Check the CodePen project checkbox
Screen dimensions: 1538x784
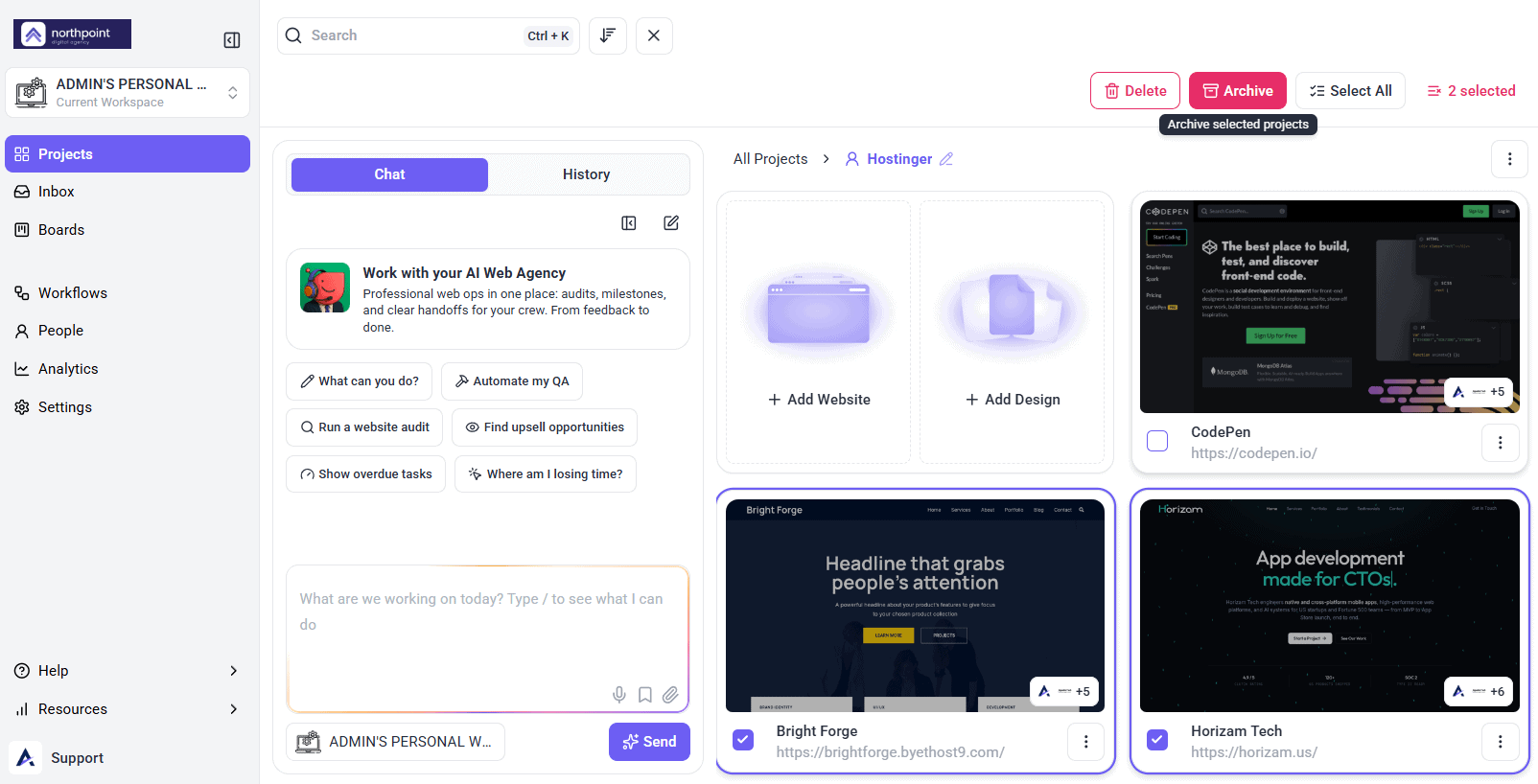point(1157,441)
